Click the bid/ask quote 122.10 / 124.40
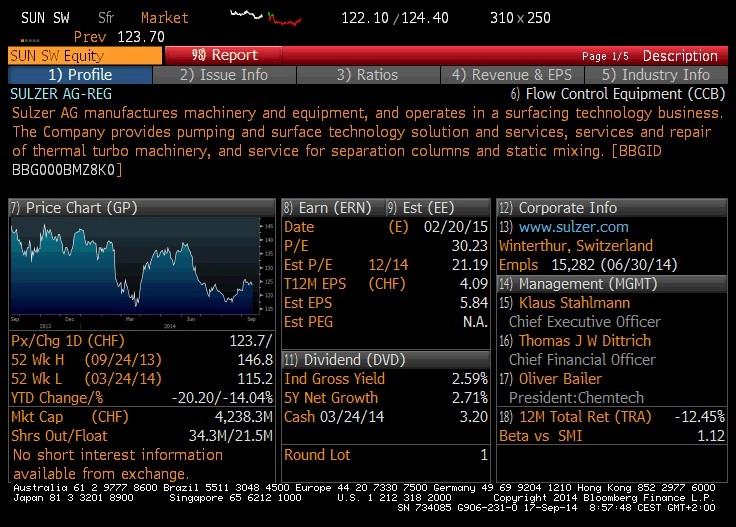Image resolution: width=736 pixels, height=527 pixels. tap(394, 18)
